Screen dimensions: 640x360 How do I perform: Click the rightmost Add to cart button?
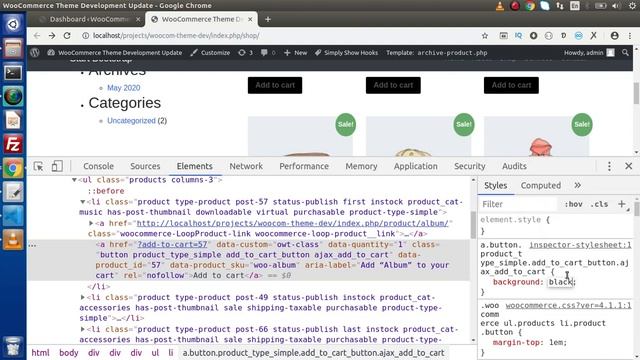click(x=511, y=85)
